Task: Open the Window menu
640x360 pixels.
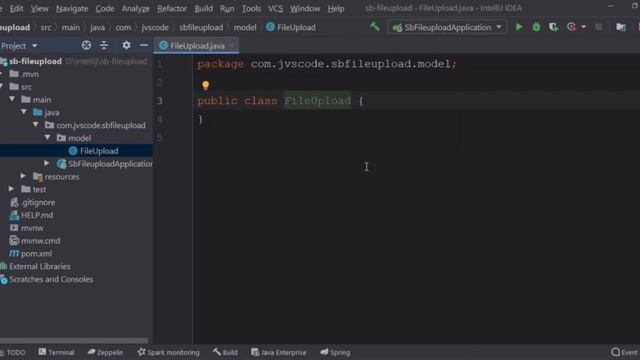Action: click(x=305, y=9)
